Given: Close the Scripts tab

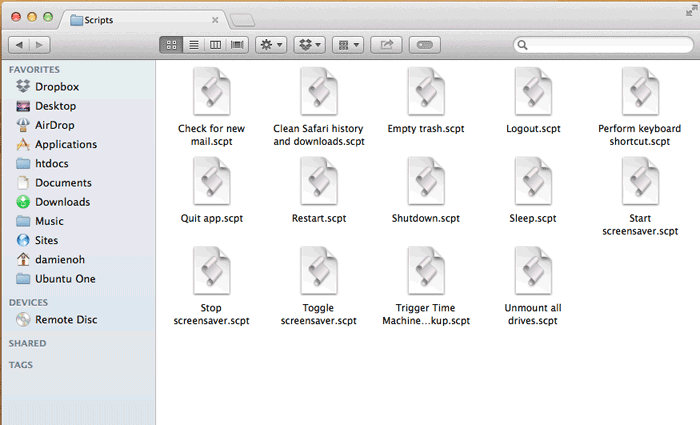Looking at the screenshot, I should point(215,20).
